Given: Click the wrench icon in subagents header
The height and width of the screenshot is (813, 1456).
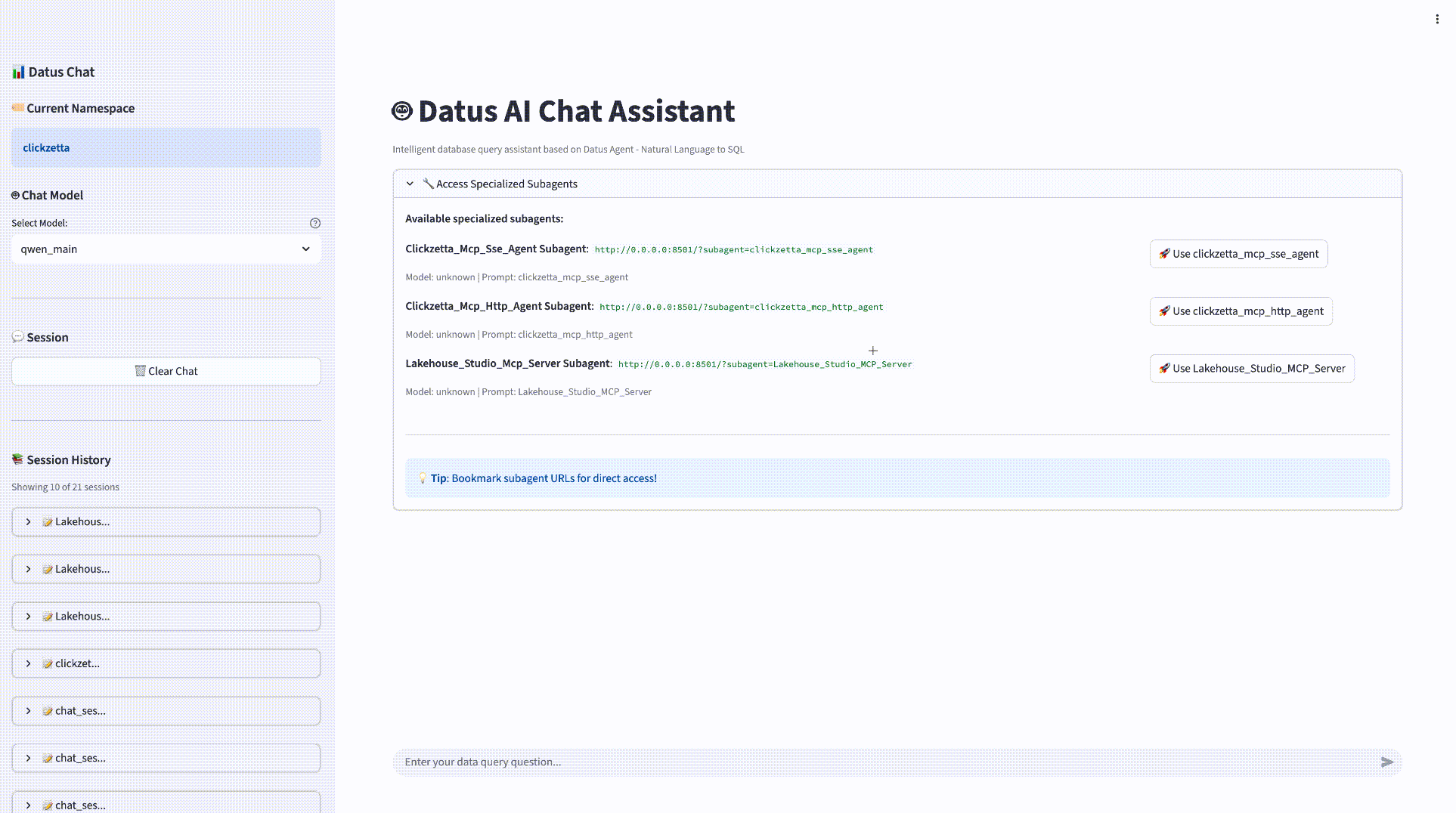Looking at the screenshot, I should coord(428,184).
